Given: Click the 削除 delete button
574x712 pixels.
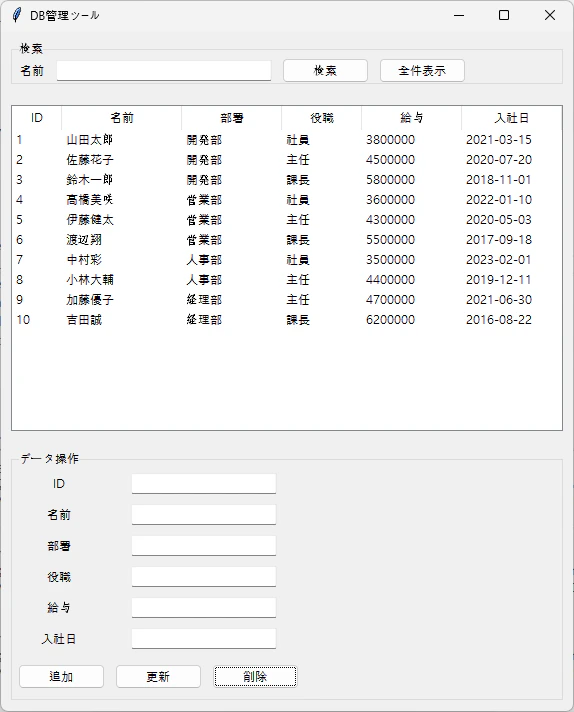Looking at the screenshot, I should tap(255, 677).
